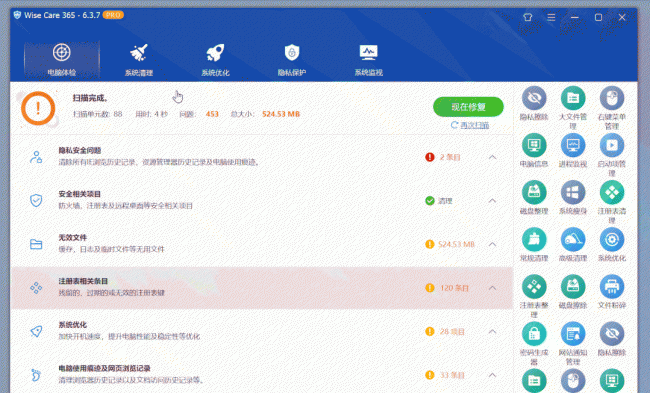Open the 系统监视 tab
Screen dimensions: 650x393
point(368,60)
